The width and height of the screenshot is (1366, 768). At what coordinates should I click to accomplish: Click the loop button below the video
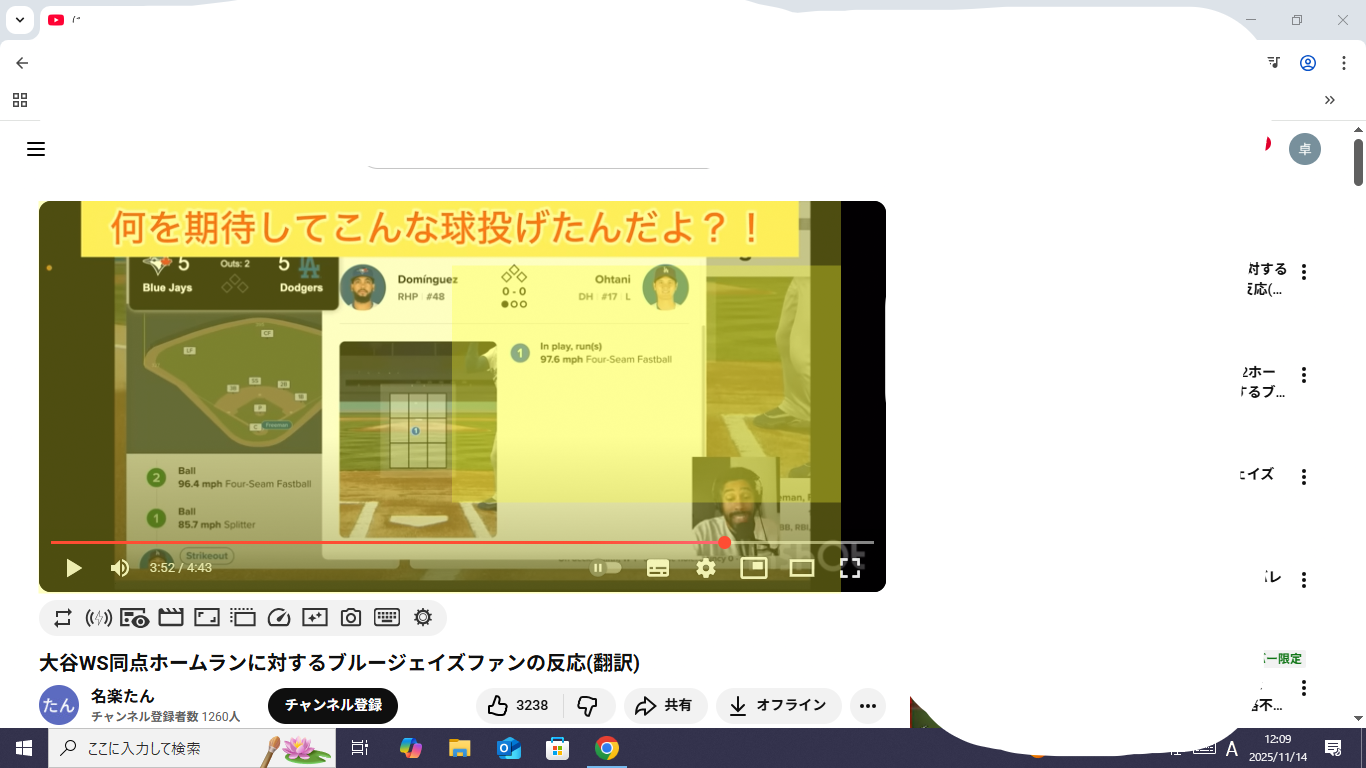click(x=63, y=618)
